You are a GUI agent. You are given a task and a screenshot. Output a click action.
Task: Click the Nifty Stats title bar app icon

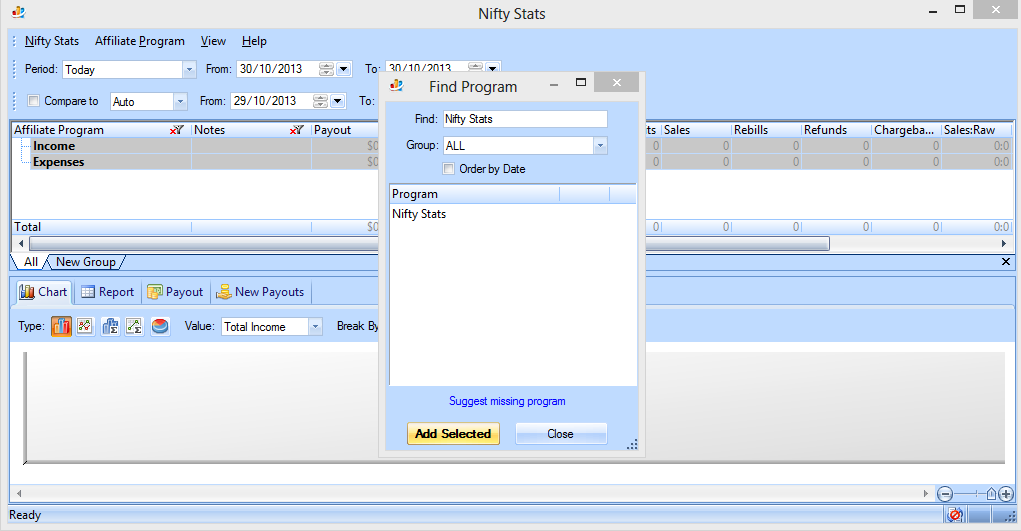[18, 12]
